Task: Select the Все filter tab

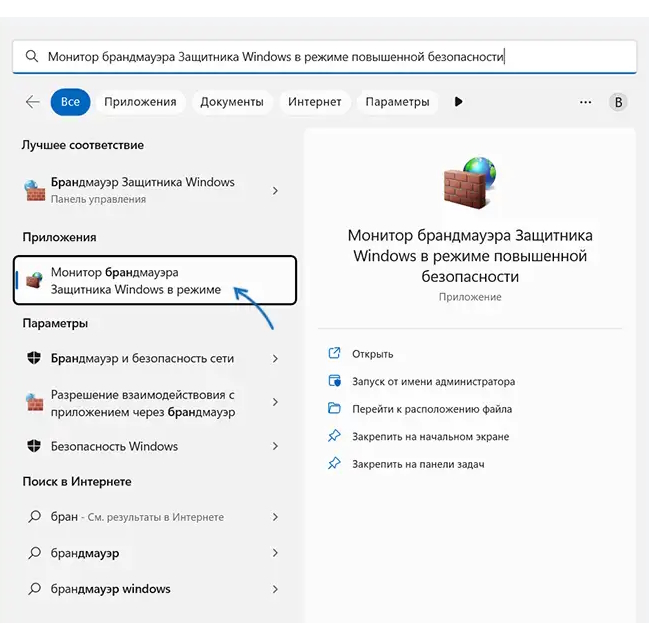Action: click(70, 102)
